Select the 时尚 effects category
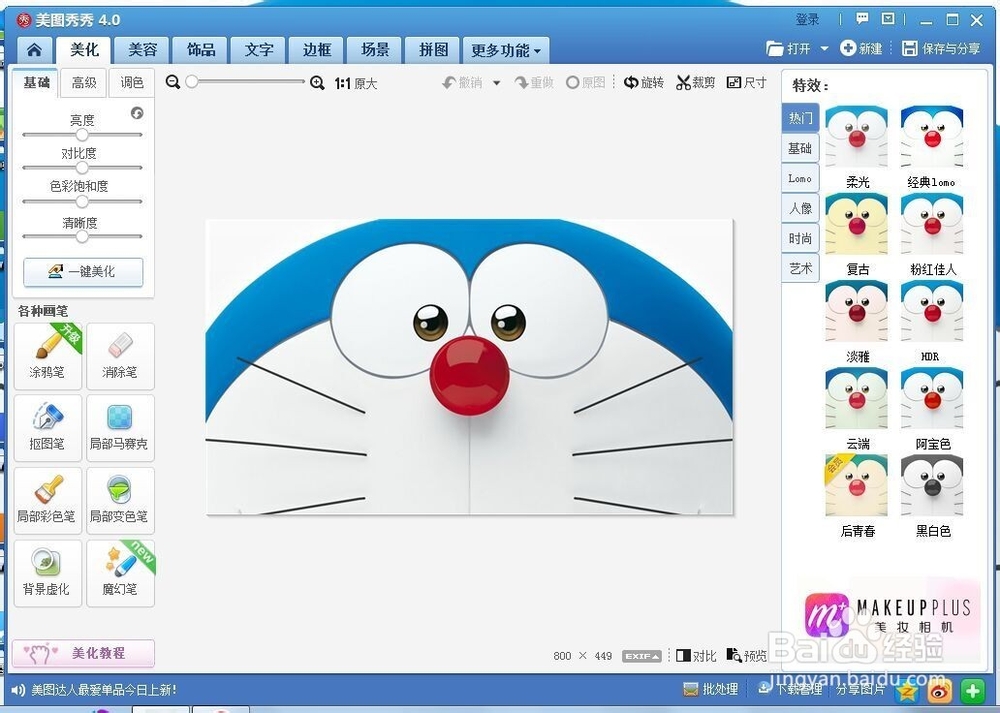This screenshot has width=1000, height=713. (x=800, y=238)
